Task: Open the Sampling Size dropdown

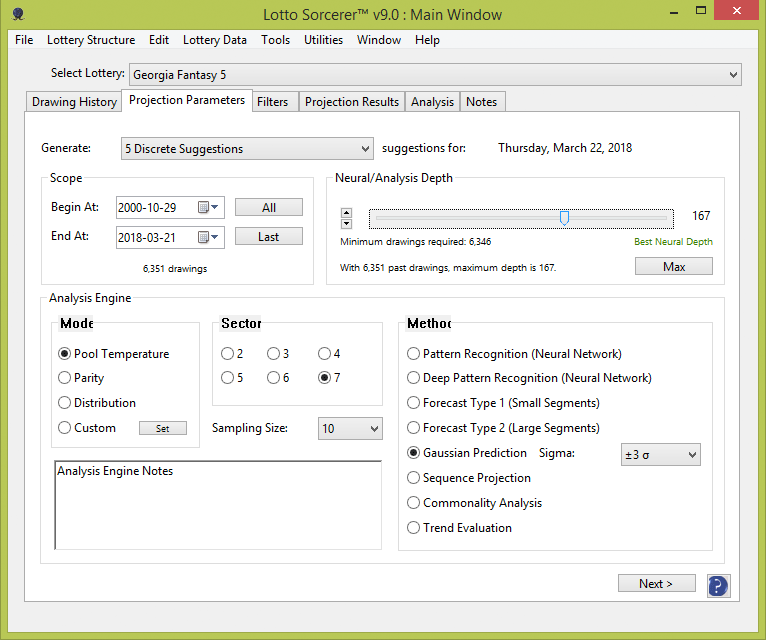Action: (x=350, y=428)
